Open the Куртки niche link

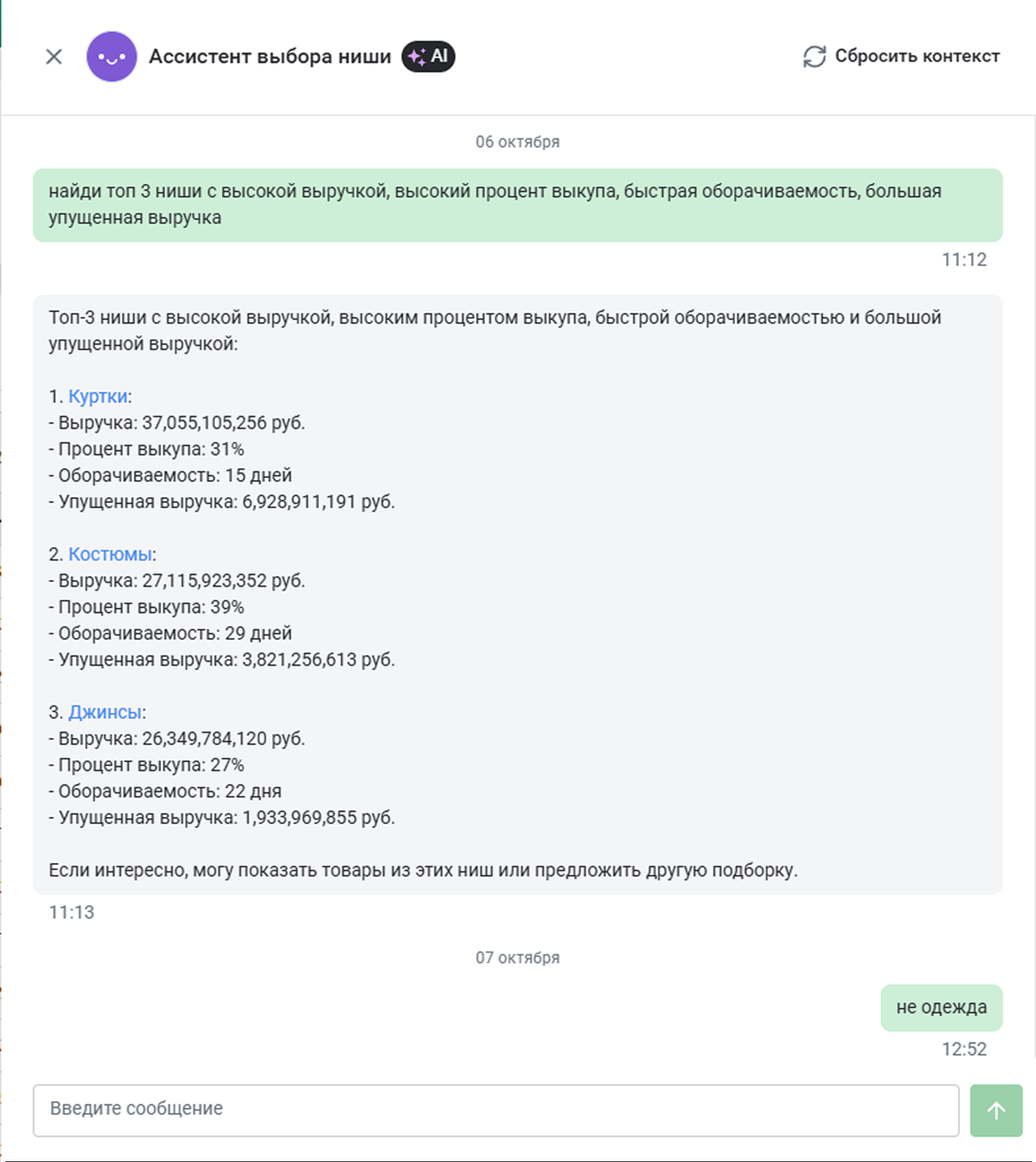pyautogui.click(x=98, y=396)
